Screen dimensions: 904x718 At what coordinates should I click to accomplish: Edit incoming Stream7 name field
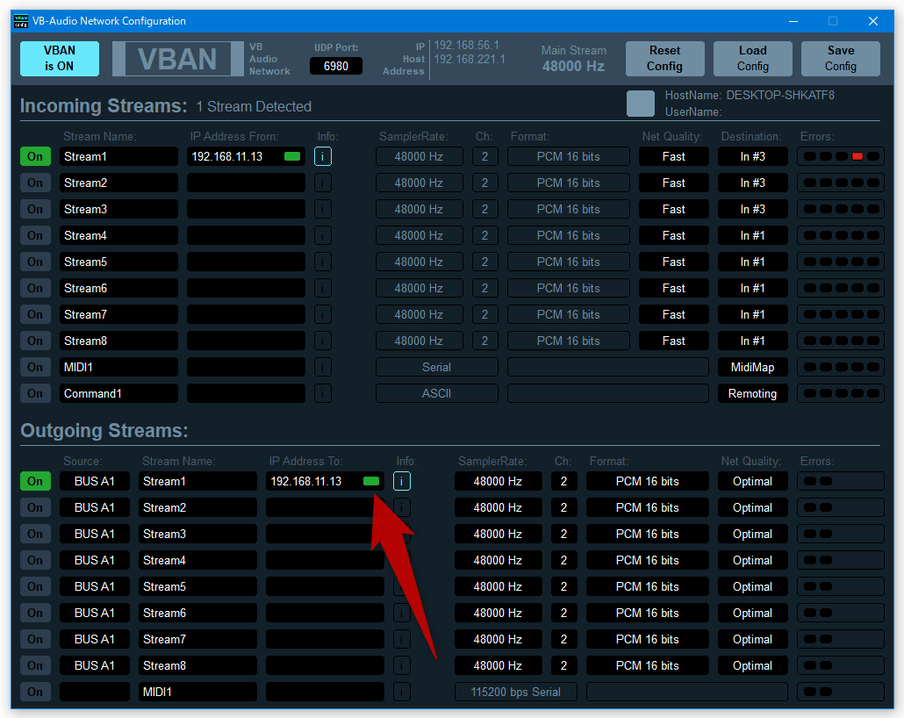(x=119, y=314)
